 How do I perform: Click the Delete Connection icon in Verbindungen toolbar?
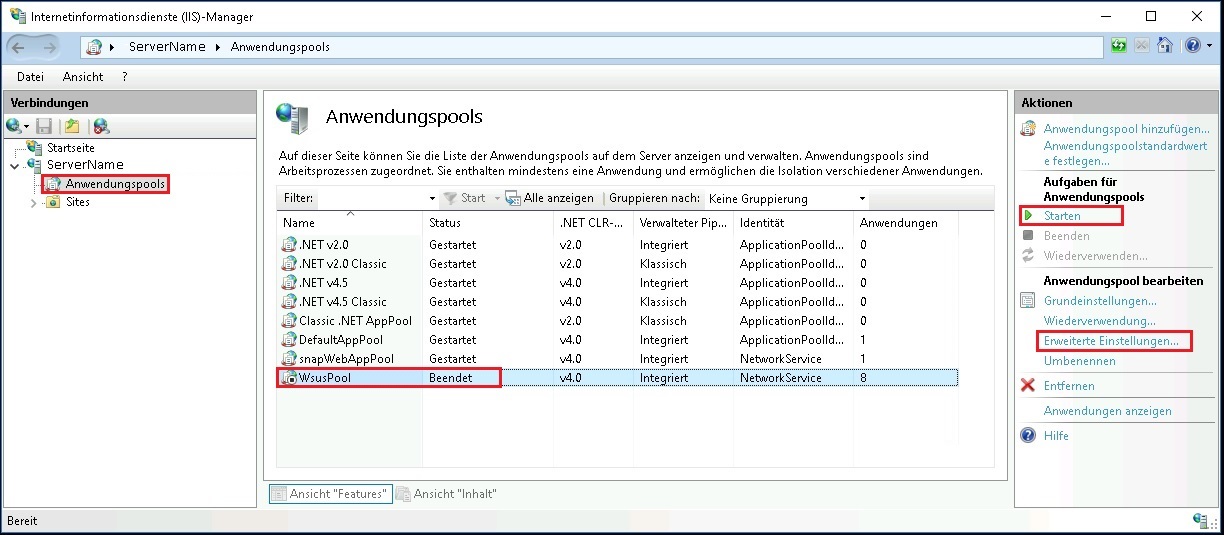click(101, 126)
